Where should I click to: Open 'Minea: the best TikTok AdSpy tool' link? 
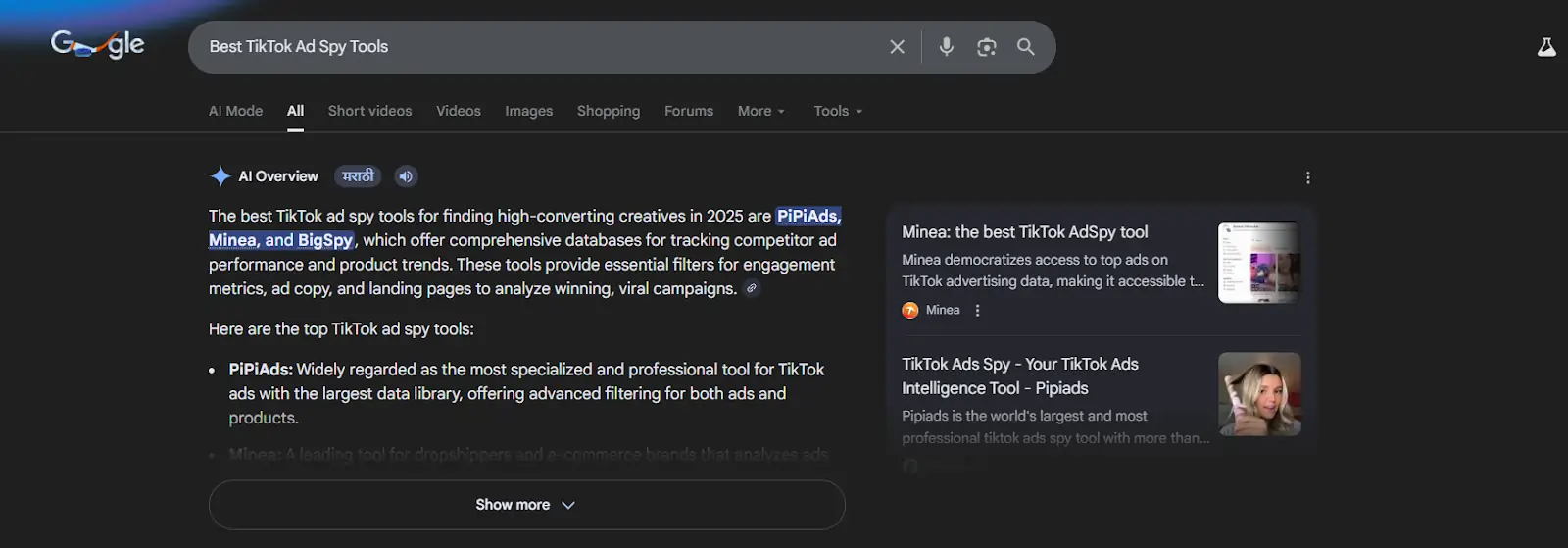(1025, 232)
